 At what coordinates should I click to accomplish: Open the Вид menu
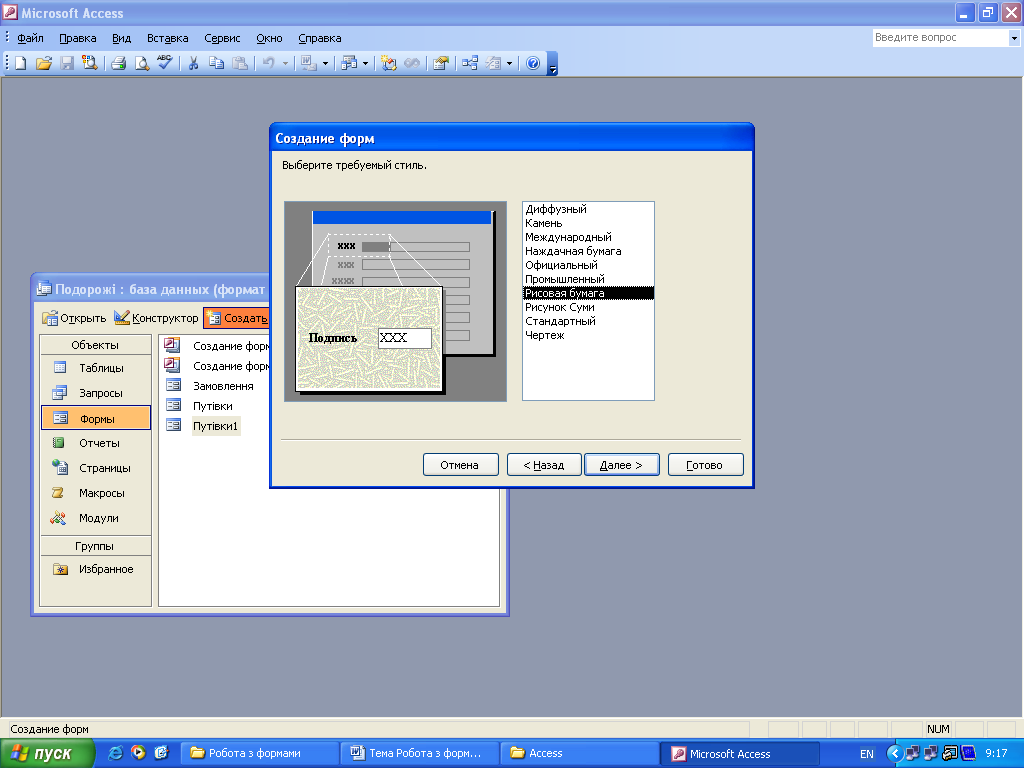pyautogui.click(x=121, y=39)
